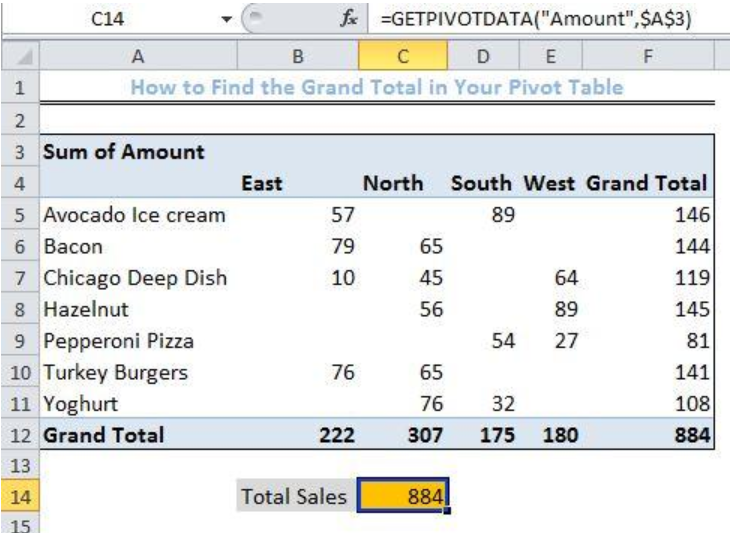Viewport: 730px width, 533px height.
Task: Select cell C14 showing 884
Action: click(403, 495)
